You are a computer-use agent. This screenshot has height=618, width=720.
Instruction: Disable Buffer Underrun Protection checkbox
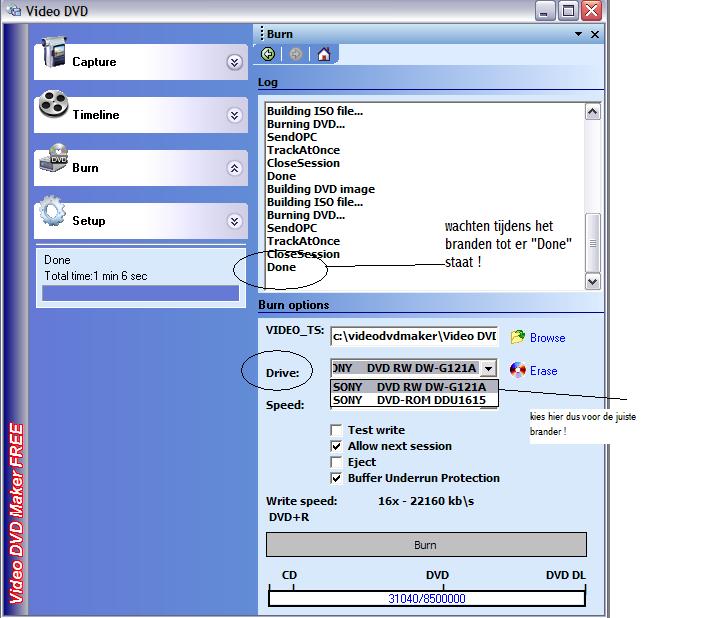point(337,478)
